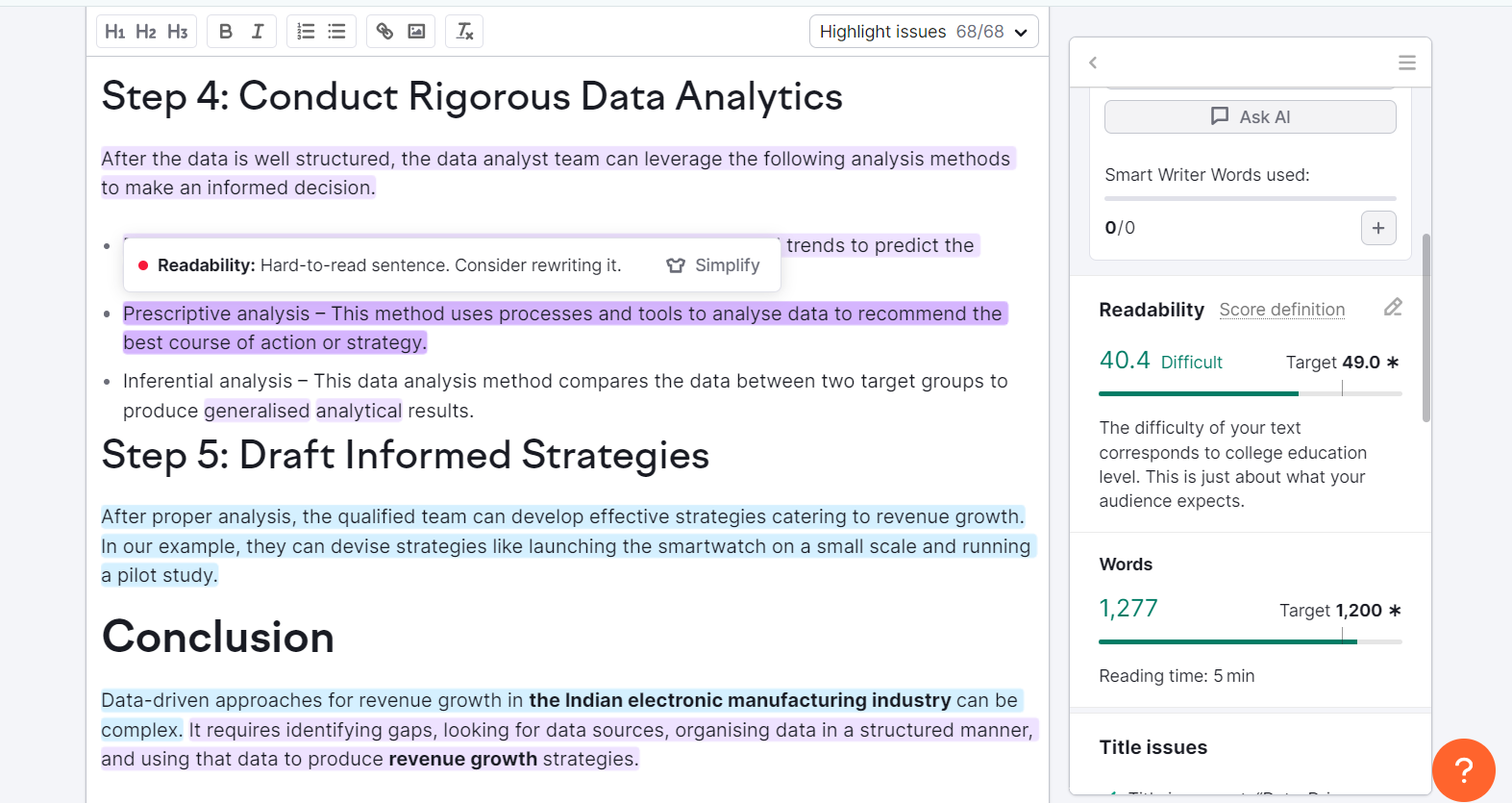The height and width of the screenshot is (803, 1512).
Task: Edit the Readability target with pencil icon
Action: [x=1393, y=308]
